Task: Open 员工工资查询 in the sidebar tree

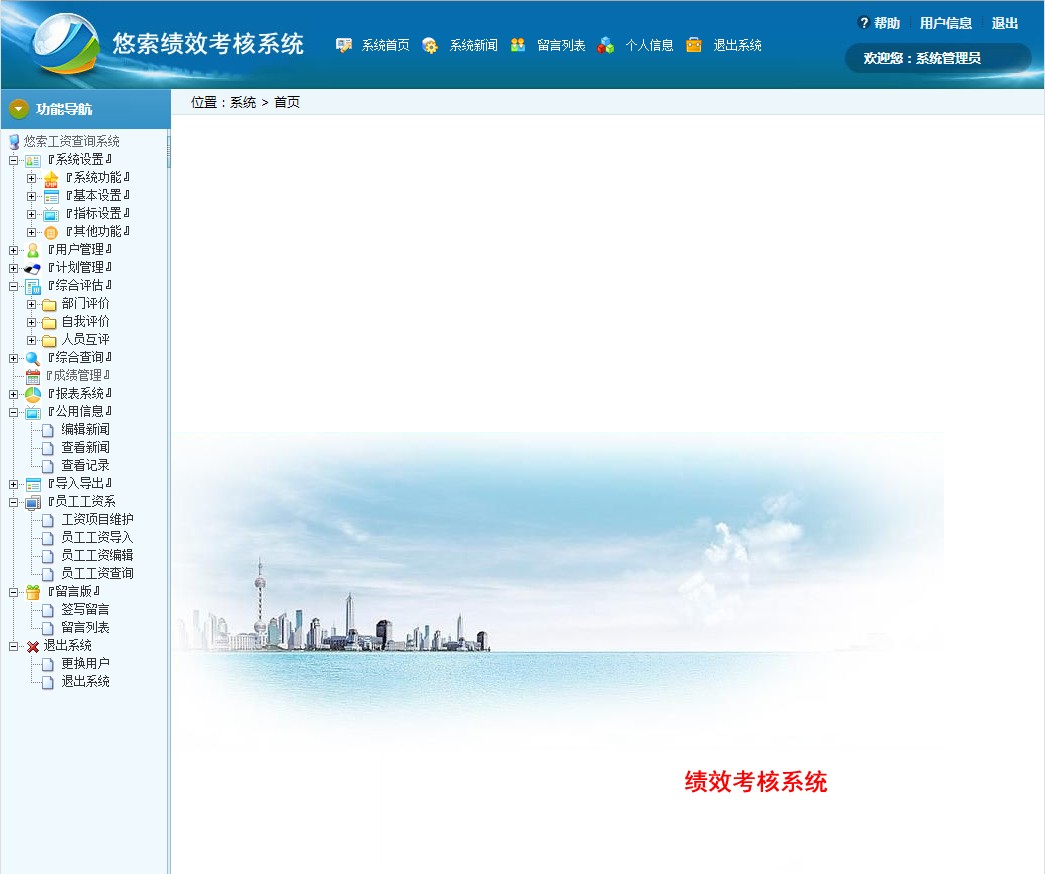Action: pos(97,573)
